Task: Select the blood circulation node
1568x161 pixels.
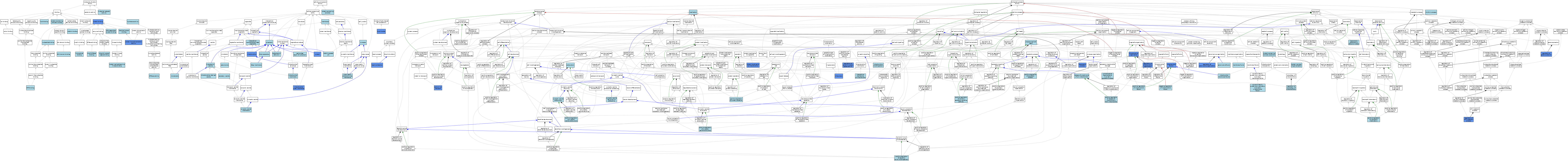Action: (390, 54)
